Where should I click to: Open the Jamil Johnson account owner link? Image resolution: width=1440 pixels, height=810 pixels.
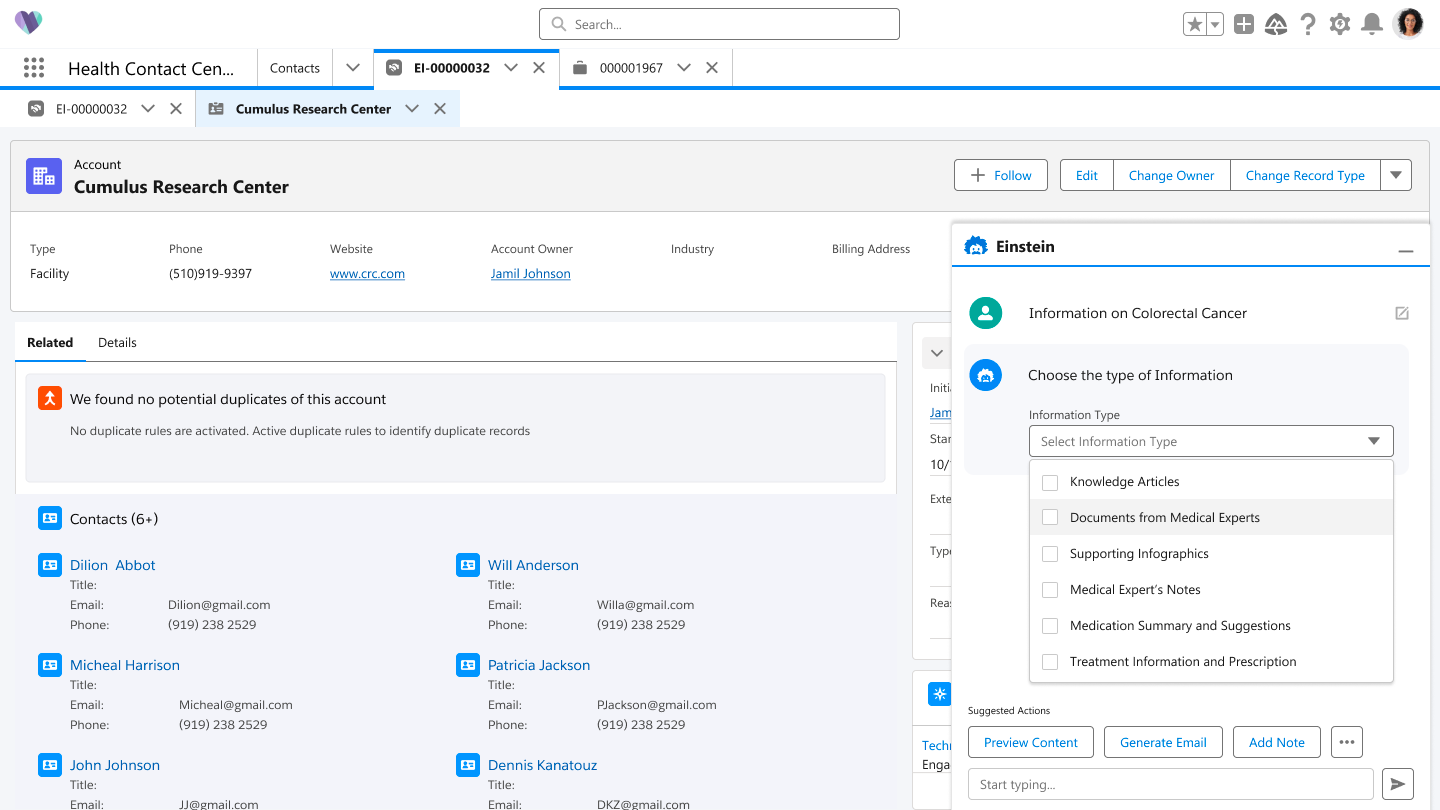pyautogui.click(x=530, y=274)
